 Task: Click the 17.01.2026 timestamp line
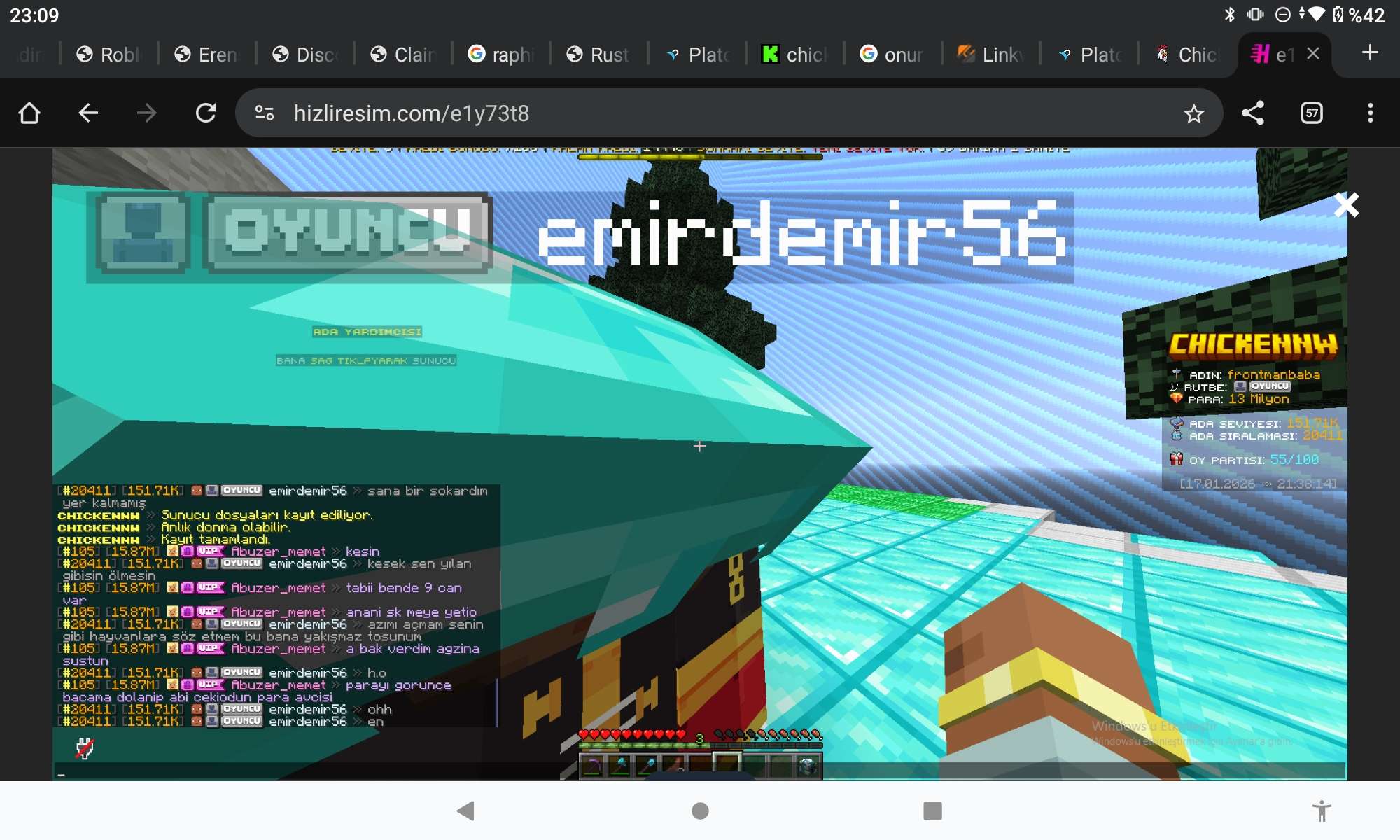pos(1259,484)
